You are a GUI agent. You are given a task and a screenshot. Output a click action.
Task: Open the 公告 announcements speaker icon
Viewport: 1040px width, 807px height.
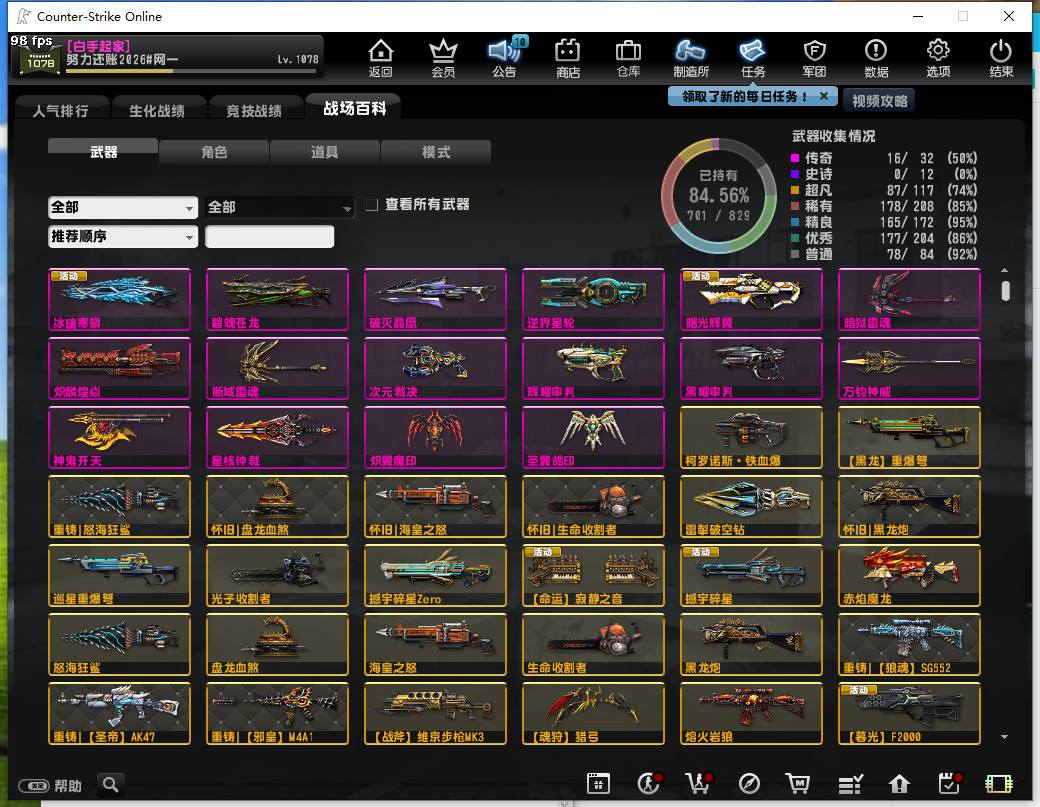(x=505, y=58)
